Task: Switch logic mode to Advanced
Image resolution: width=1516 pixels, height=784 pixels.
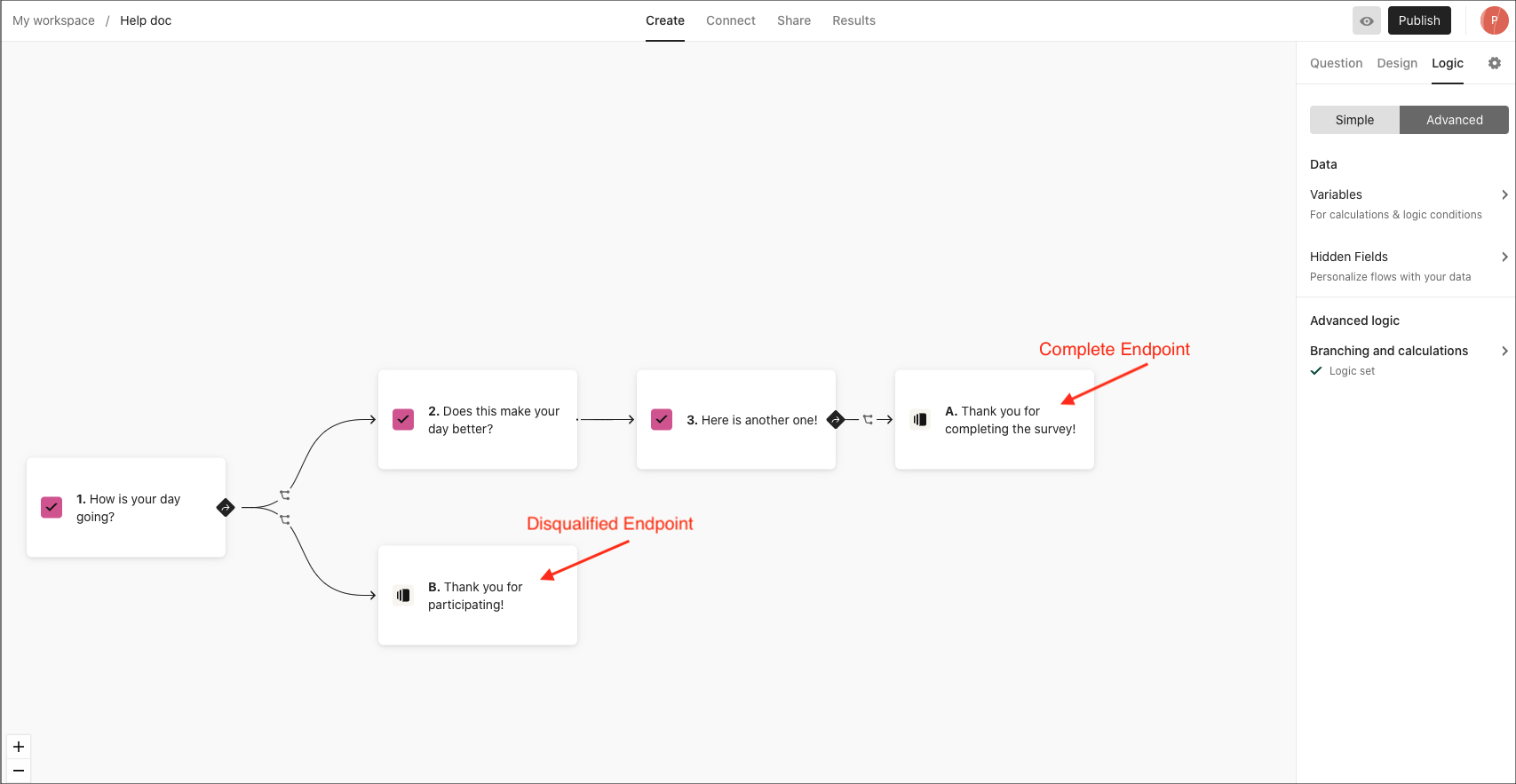Action: (x=1454, y=120)
